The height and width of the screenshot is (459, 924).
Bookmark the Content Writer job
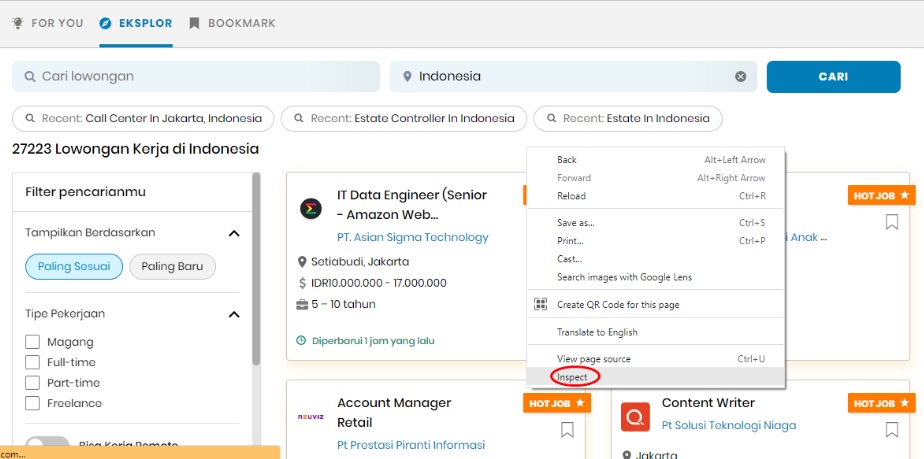tap(892, 430)
